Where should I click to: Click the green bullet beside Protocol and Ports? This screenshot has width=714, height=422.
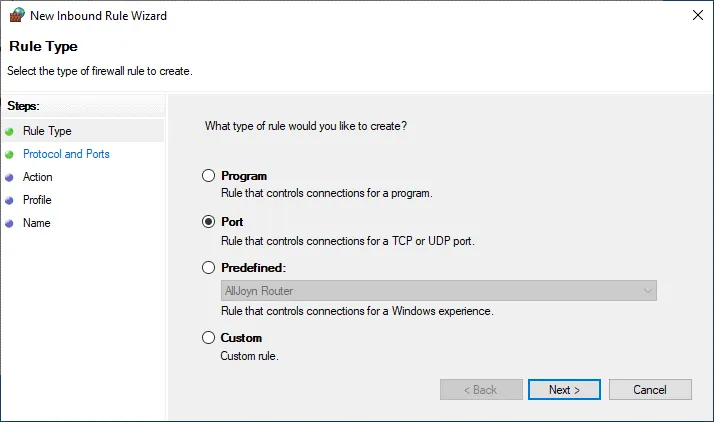[10, 154]
